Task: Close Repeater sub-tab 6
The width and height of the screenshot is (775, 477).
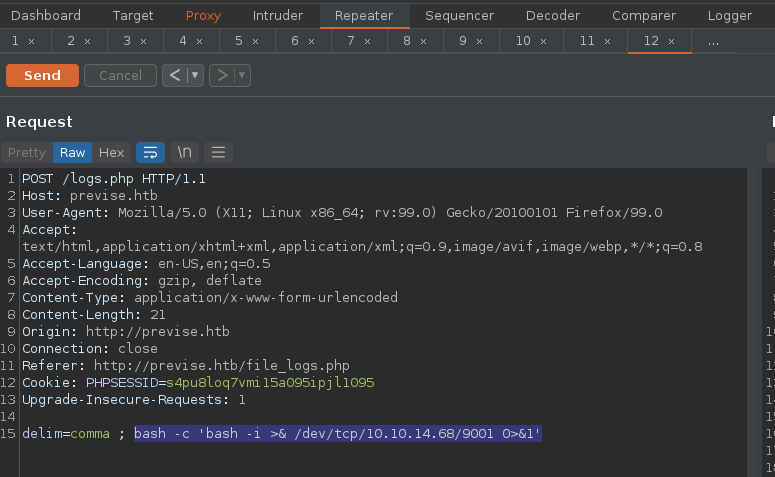Action: coord(311,42)
